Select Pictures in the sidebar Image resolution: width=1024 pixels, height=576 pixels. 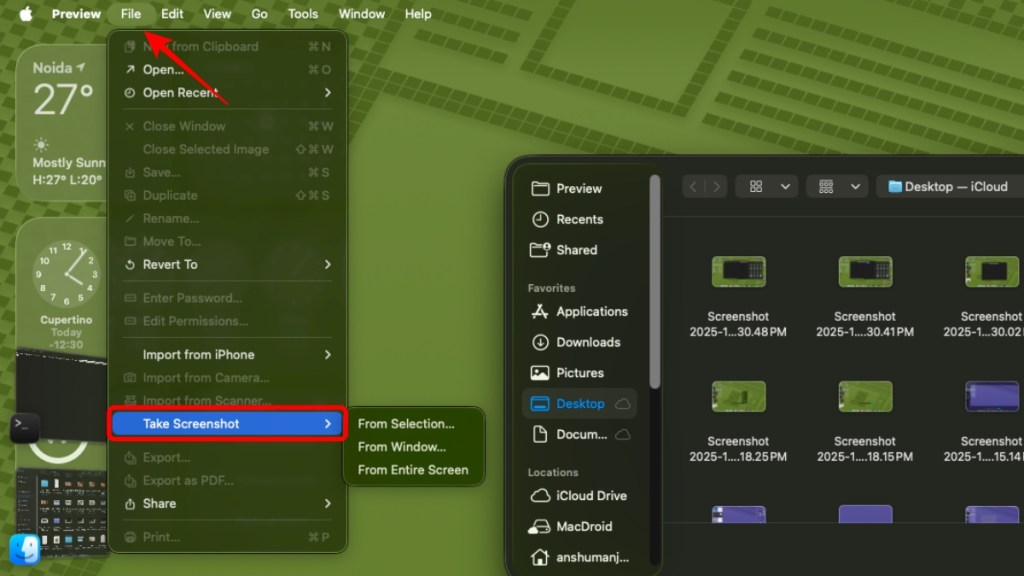[579, 373]
